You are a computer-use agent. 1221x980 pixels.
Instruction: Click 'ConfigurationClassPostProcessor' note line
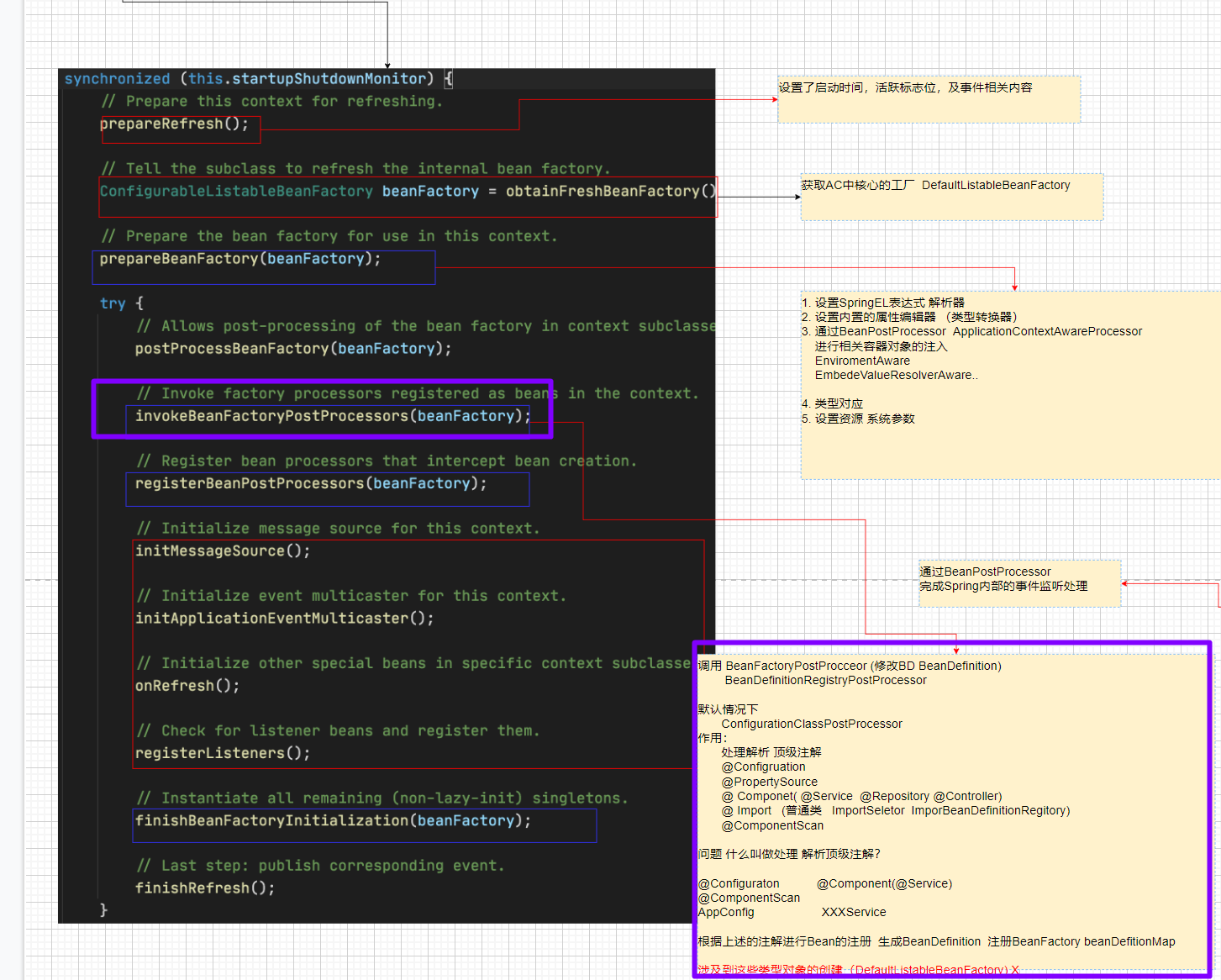812,724
